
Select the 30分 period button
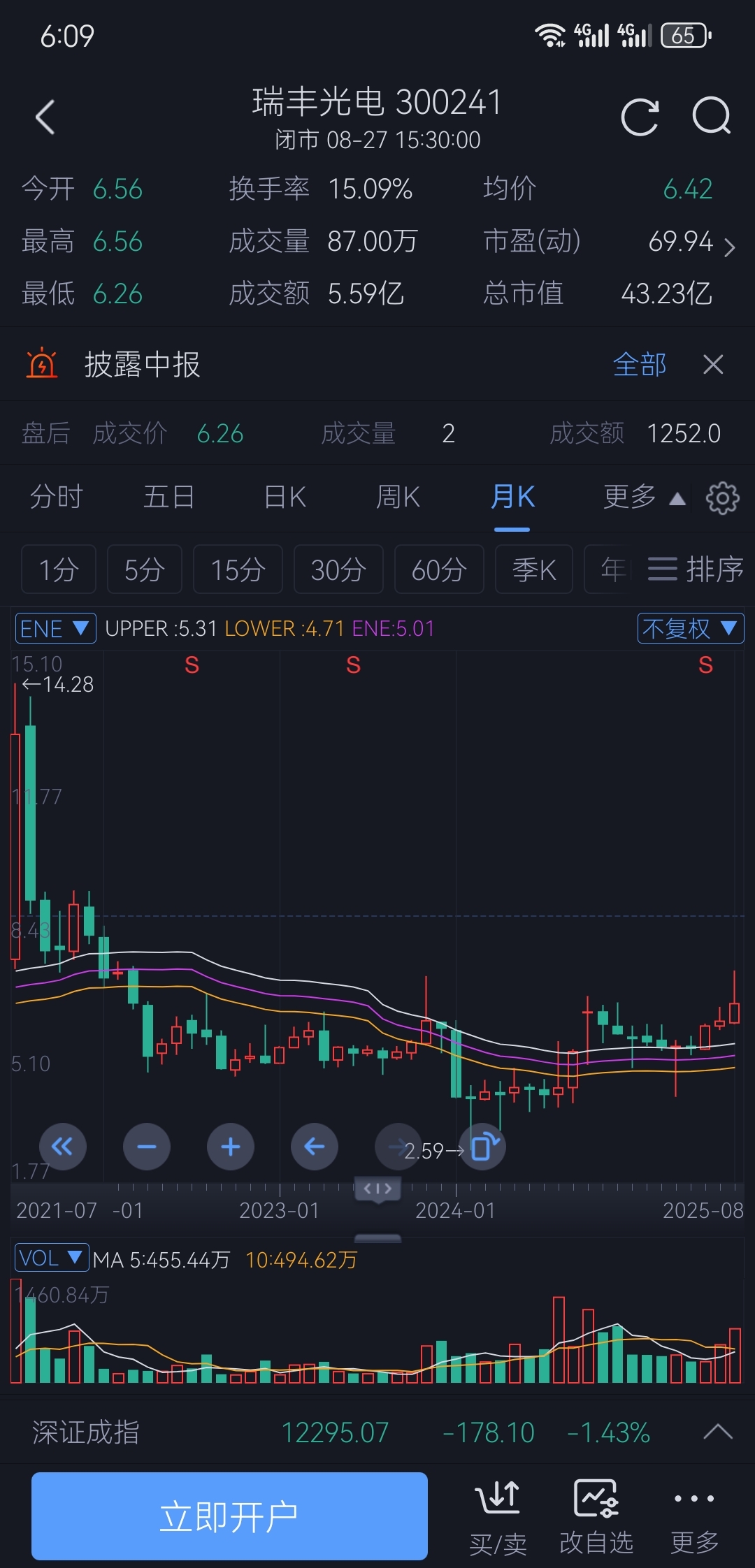pos(338,569)
